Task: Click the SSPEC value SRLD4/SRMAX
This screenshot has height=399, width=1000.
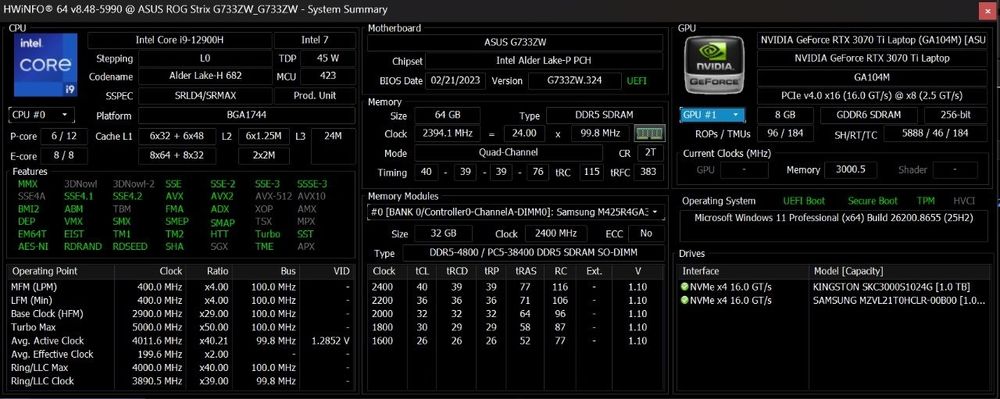Action: (x=205, y=96)
